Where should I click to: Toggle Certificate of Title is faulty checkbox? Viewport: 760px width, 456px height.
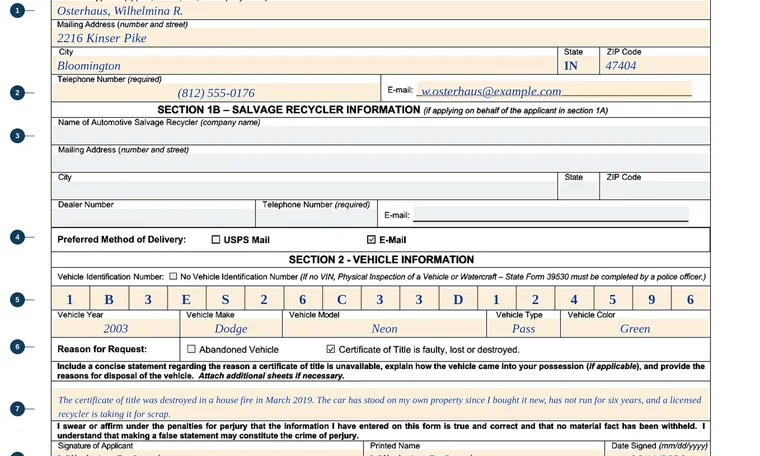click(331, 349)
